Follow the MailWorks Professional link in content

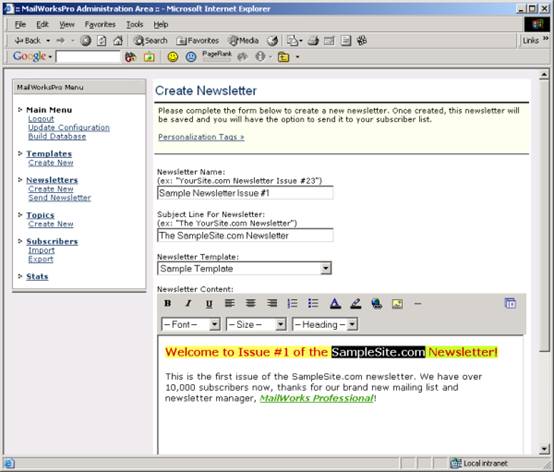317,398
